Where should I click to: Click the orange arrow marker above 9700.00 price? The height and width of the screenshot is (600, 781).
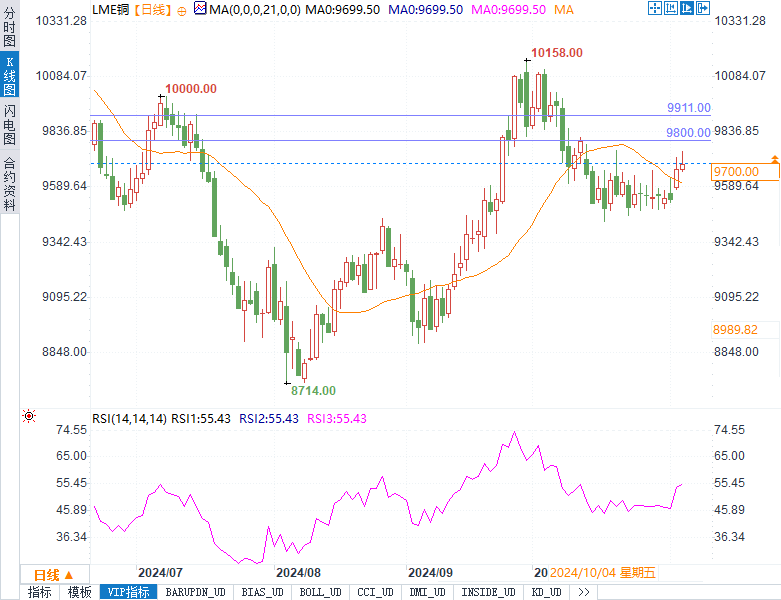click(x=774, y=160)
